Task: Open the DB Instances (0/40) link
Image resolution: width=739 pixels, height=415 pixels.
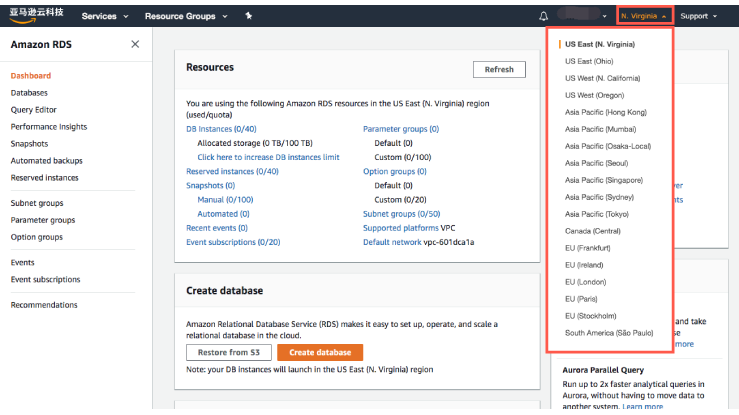Action: click(221, 129)
